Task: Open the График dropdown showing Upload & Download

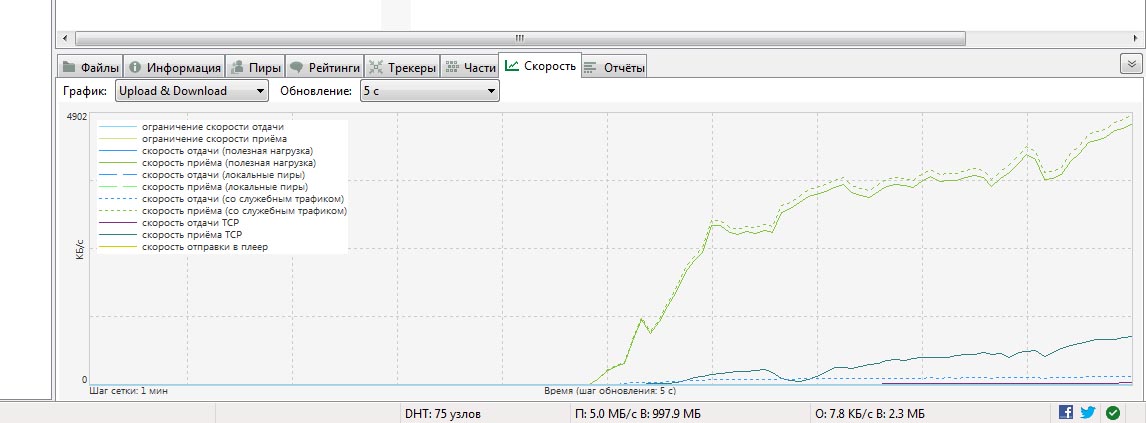Action: (x=191, y=91)
